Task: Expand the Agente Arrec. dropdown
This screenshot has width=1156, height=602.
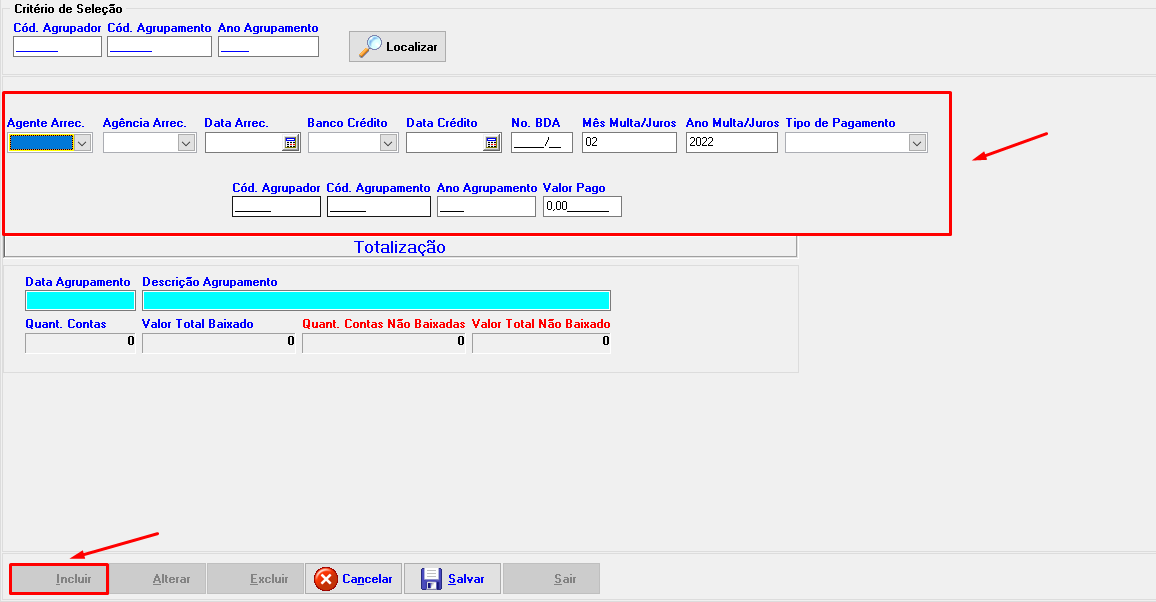Action: coord(83,143)
